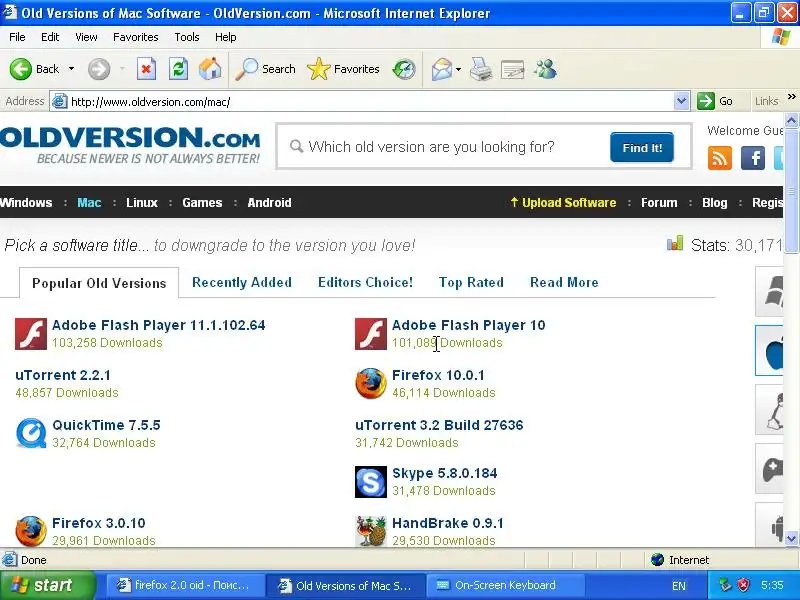Stop page loading with red X icon
This screenshot has width=800, height=600.
click(146, 69)
